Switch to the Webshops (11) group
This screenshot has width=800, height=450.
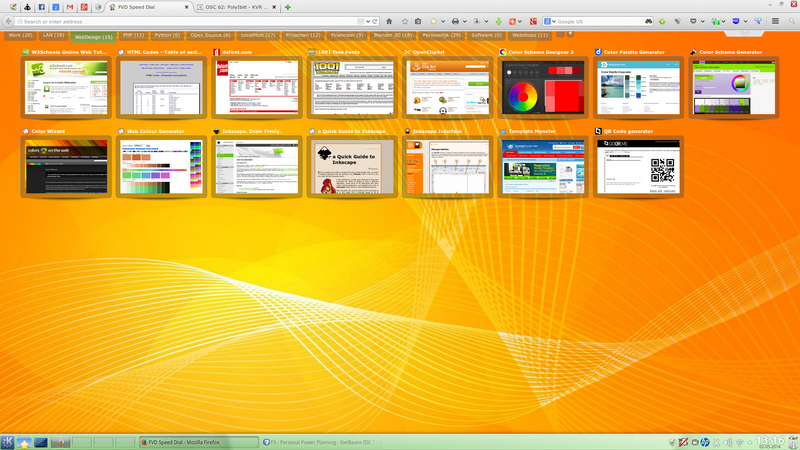530,35
